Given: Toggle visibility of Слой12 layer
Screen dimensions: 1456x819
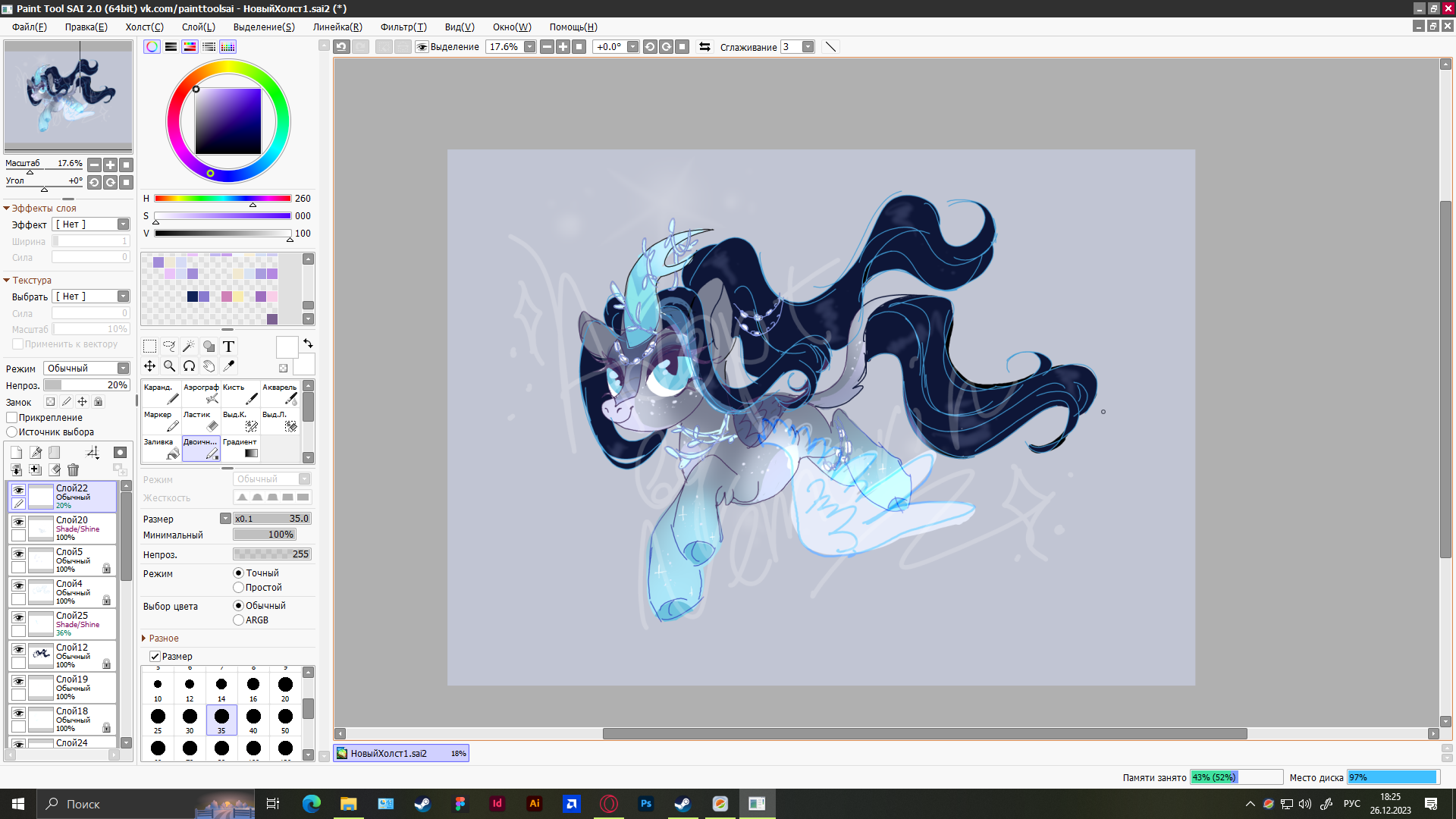Looking at the screenshot, I should (18, 649).
